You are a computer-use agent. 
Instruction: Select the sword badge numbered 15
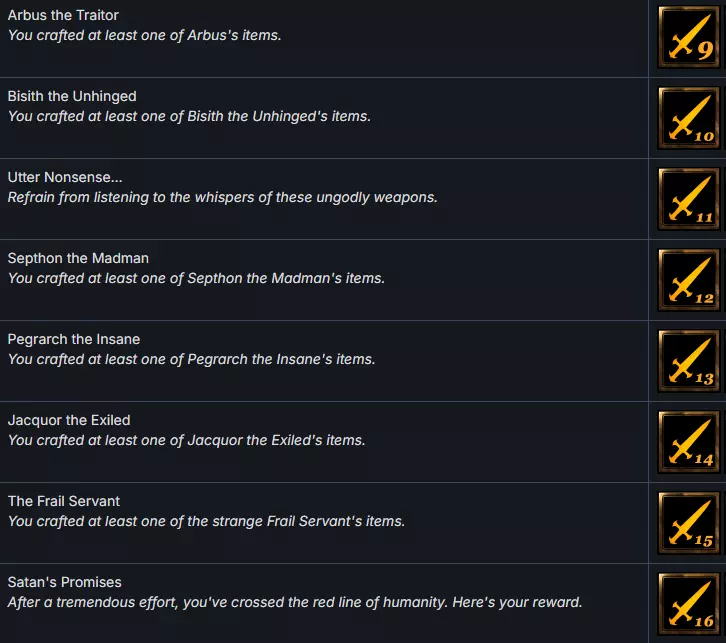click(x=688, y=523)
